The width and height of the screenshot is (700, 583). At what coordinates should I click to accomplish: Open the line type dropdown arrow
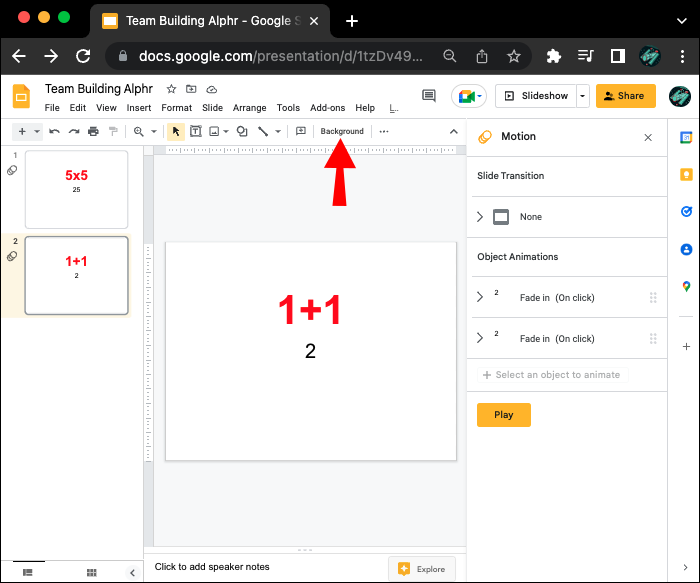[x=278, y=131]
